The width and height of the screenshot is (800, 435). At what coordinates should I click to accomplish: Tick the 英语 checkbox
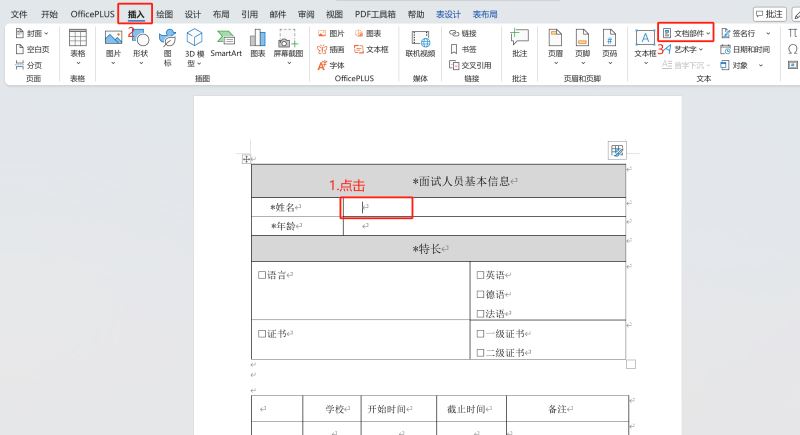480,275
